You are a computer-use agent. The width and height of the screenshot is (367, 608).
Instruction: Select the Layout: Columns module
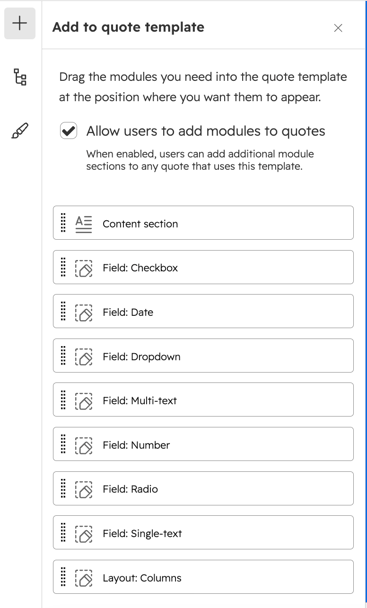pyautogui.click(x=203, y=577)
